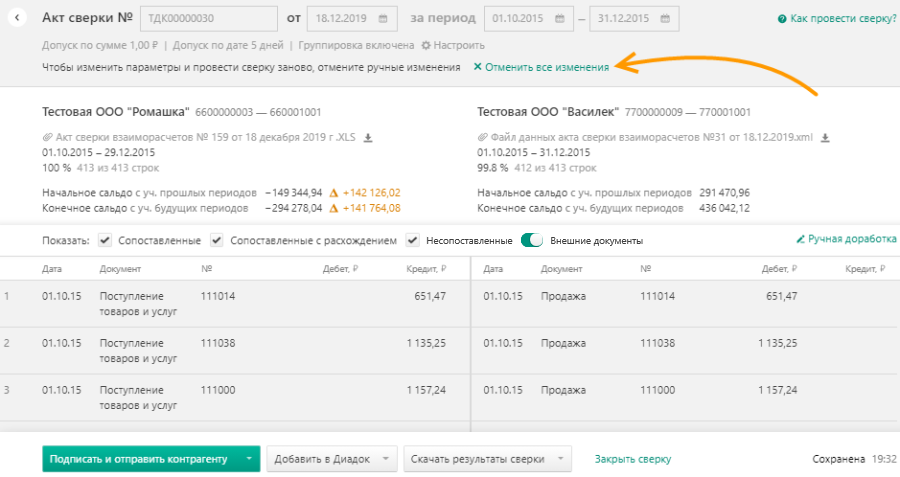Switch off Внешние документы toggle
Image resolution: width=900 pixels, height=477 pixels.
click(x=532, y=241)
